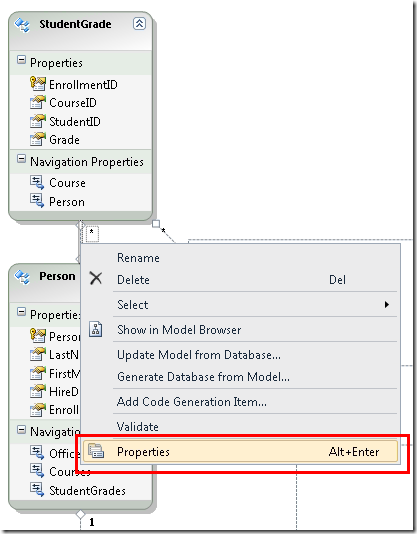Select the StudentID property in StudentGrade
Screen dimensions: 417x534
(75, 122)
